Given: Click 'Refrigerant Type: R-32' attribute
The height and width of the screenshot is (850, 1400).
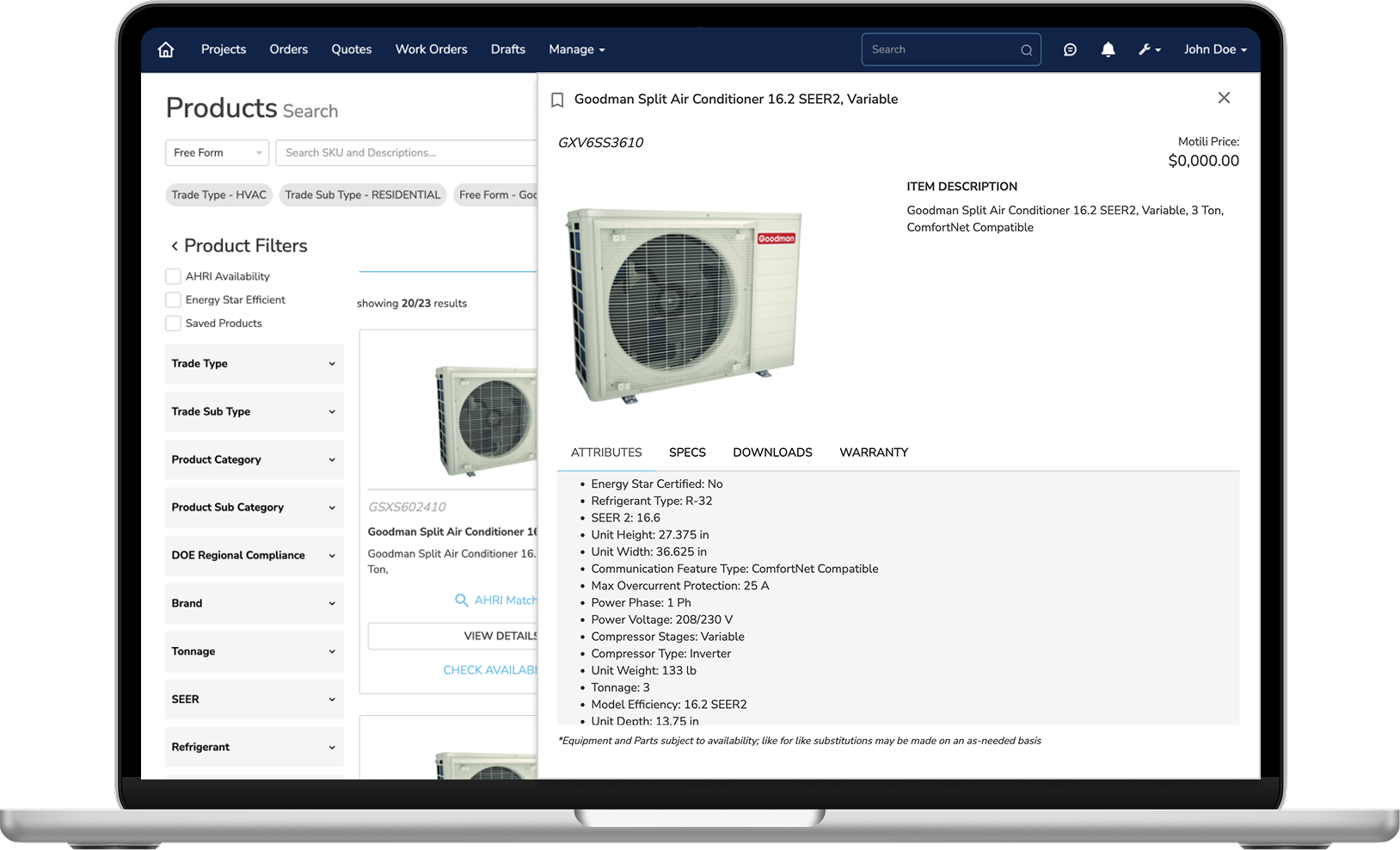Looking at the screenshot, I should [651, 501].
